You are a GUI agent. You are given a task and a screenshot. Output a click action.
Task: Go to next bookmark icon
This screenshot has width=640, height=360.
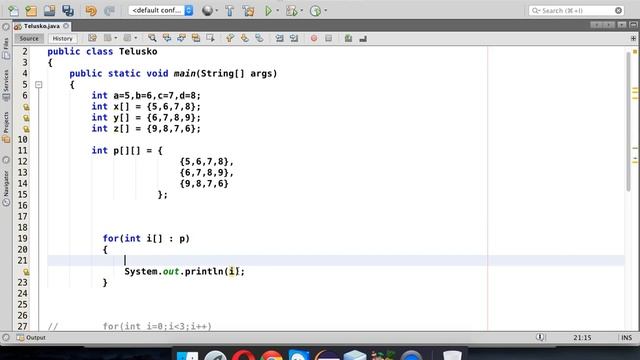244,38
